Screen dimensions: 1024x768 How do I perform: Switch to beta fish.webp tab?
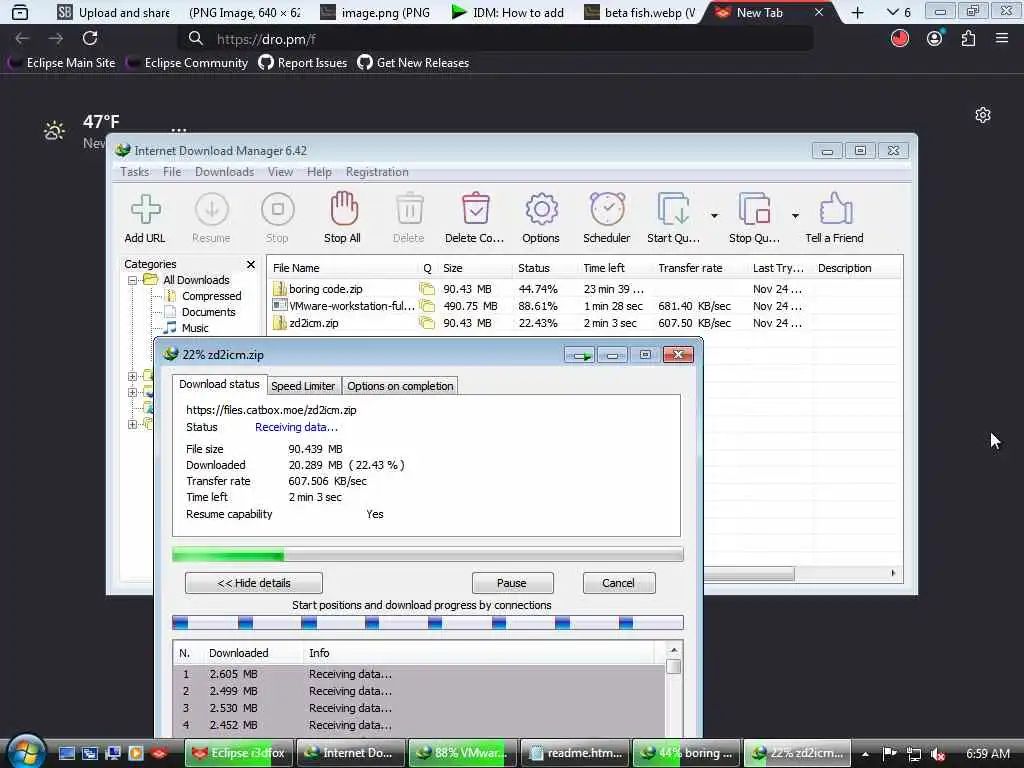tap(640, 12)
